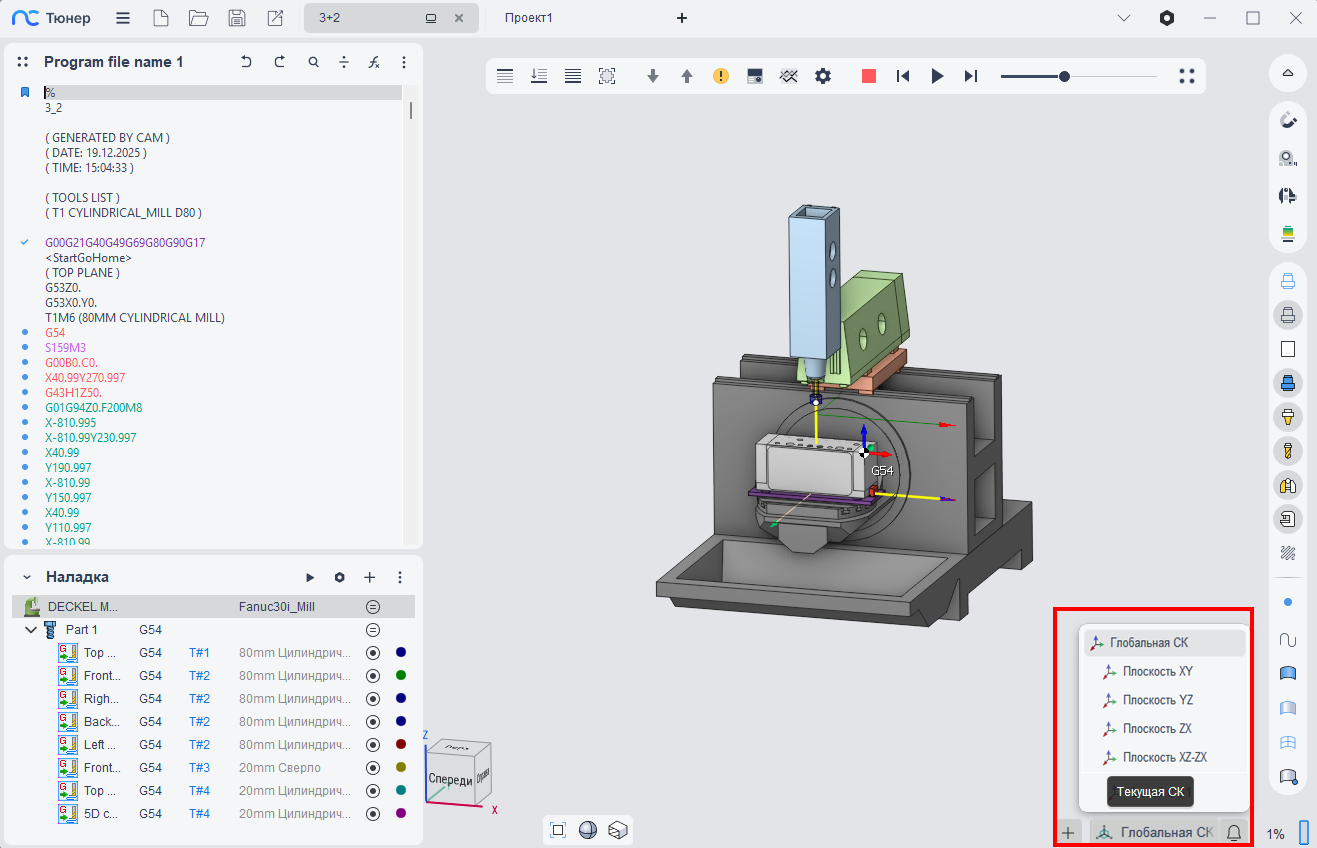Toggle the radio button for the Front T#3 drill operation
The height and width of the screenshot is (848, 1317).
pos(373,768)
